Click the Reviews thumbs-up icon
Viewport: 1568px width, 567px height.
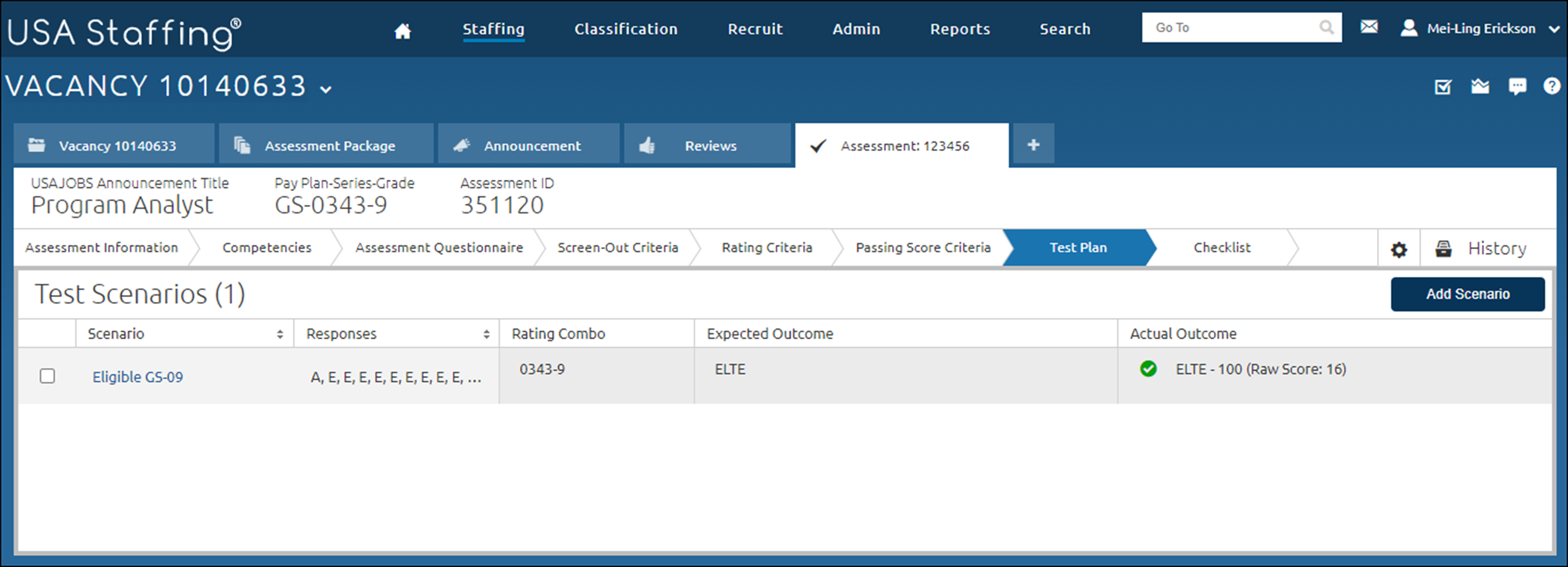[x=647, y=145]
